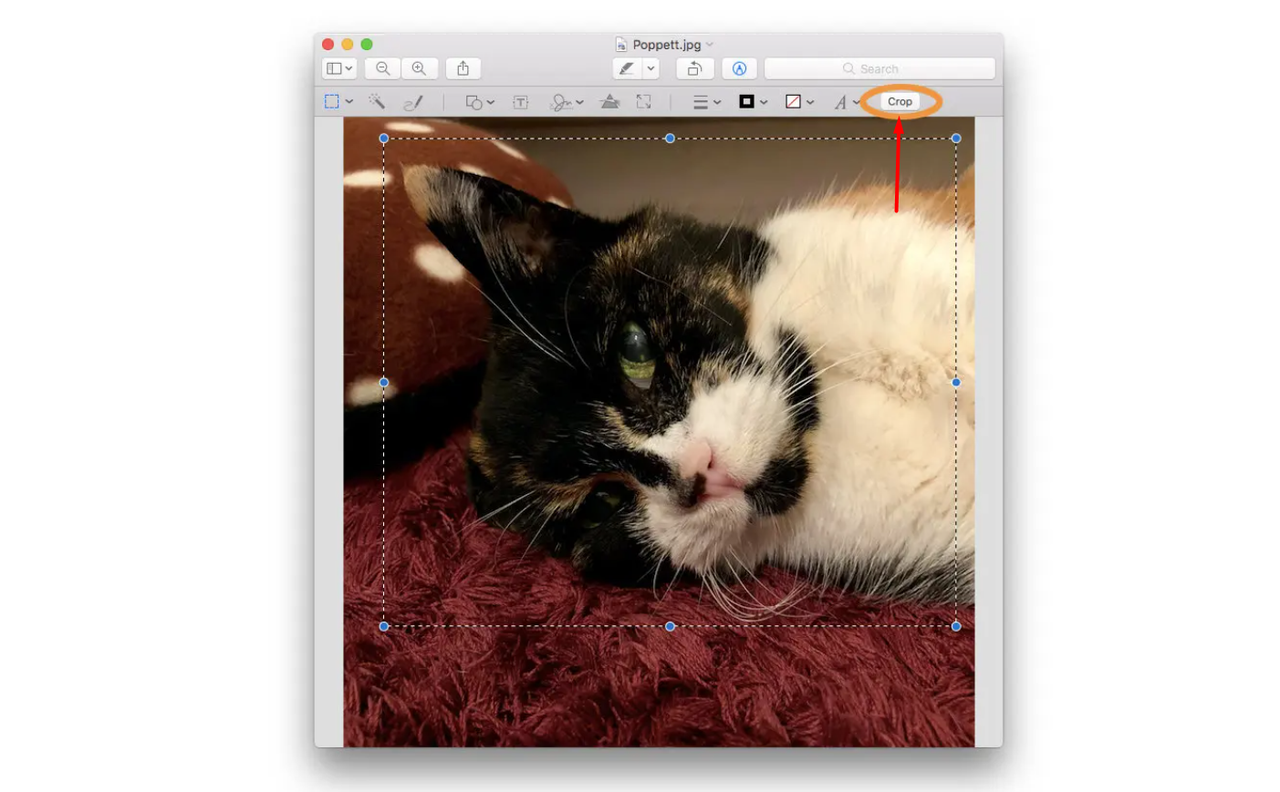The image size is (1280, 792).
Task: Click the bottom-left selection handle
Action: (x=384, y=626)
